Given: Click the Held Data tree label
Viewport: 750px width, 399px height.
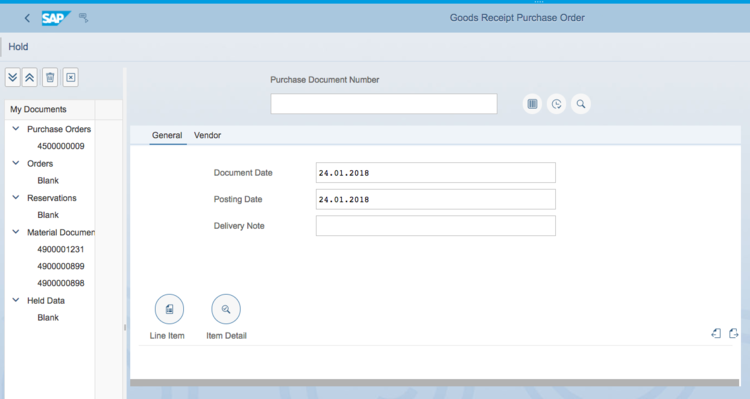Looking at the screenshot, I should (46, 301).
